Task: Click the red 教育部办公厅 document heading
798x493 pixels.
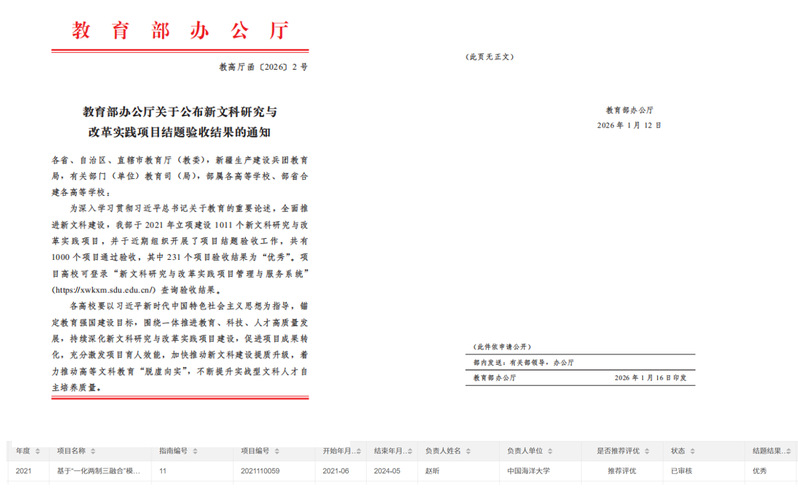Action: click(x=178, y=30)
